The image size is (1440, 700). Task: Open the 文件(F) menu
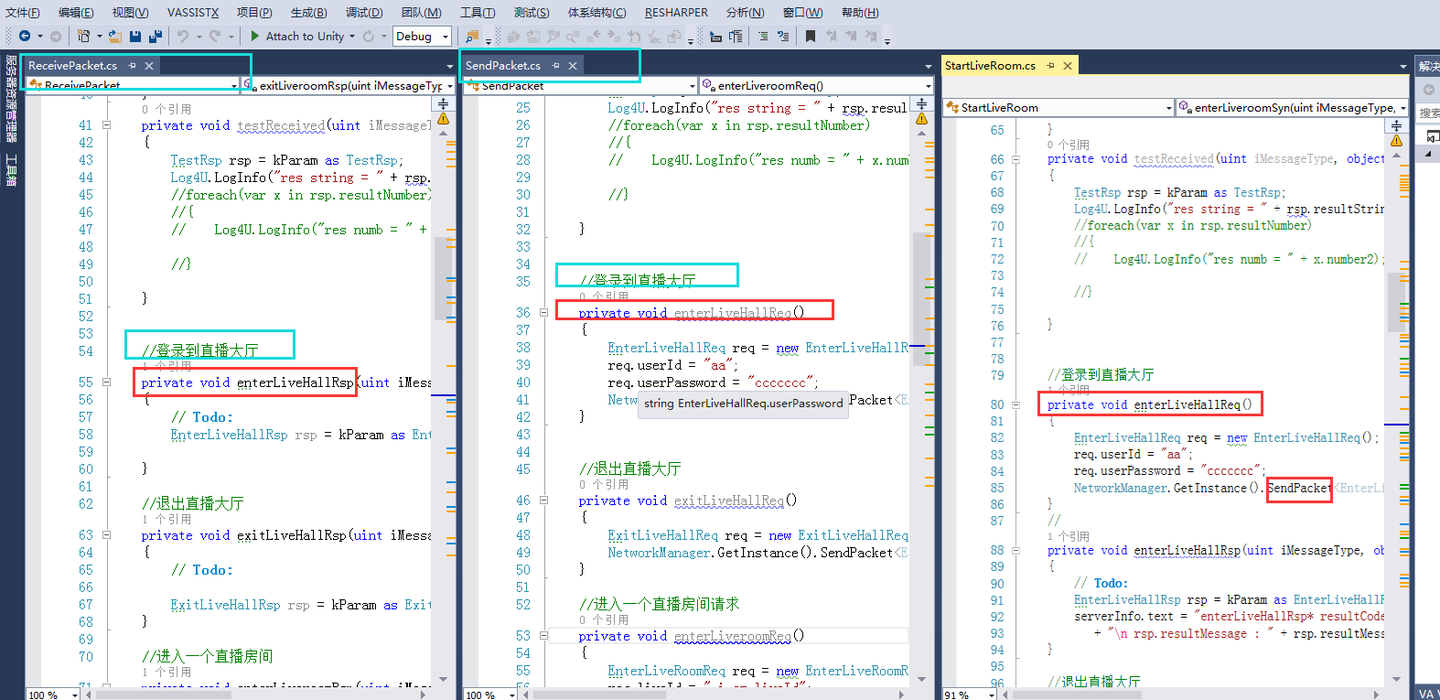point(22,12)
